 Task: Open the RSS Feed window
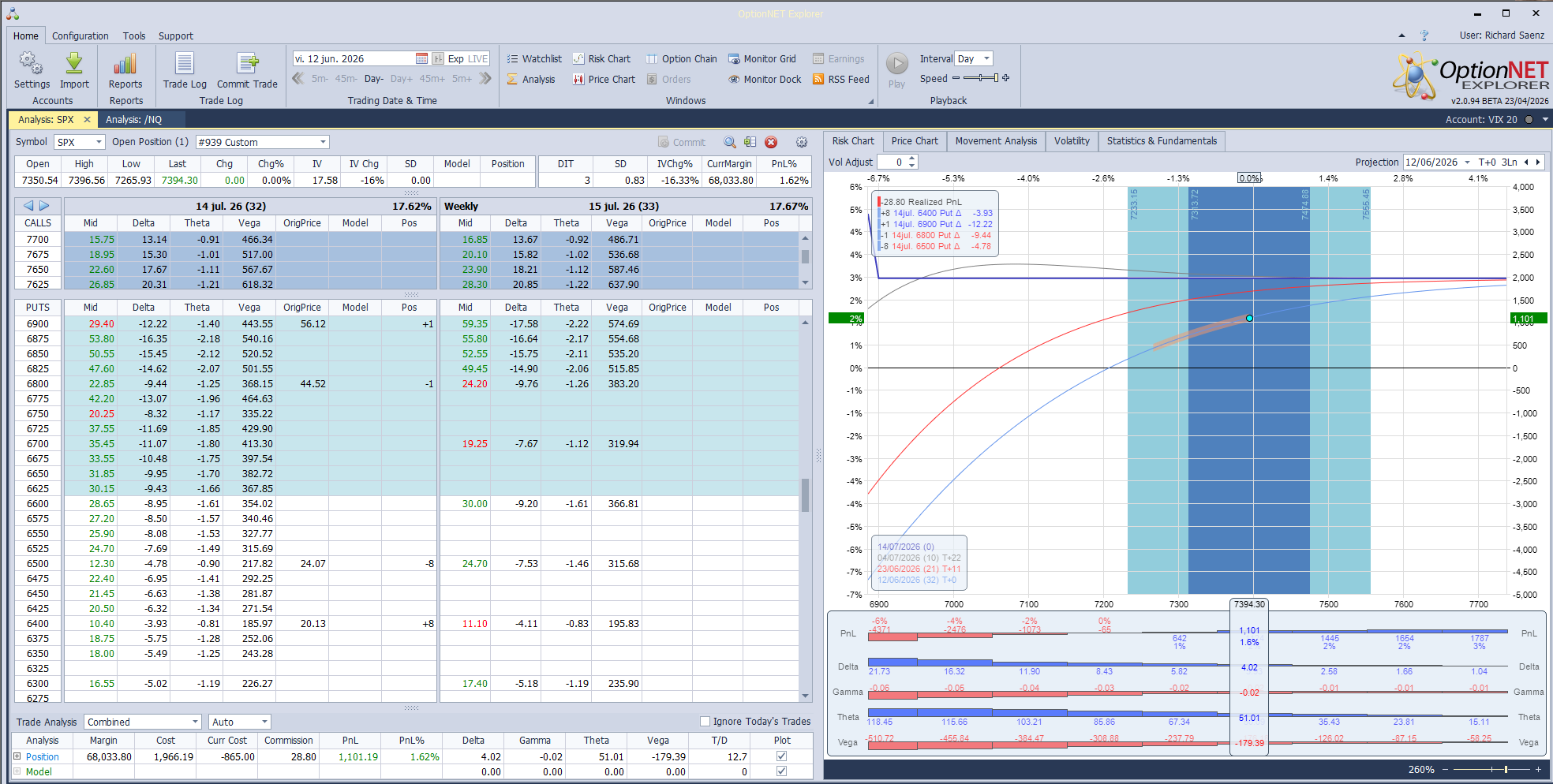pos(840,79)
